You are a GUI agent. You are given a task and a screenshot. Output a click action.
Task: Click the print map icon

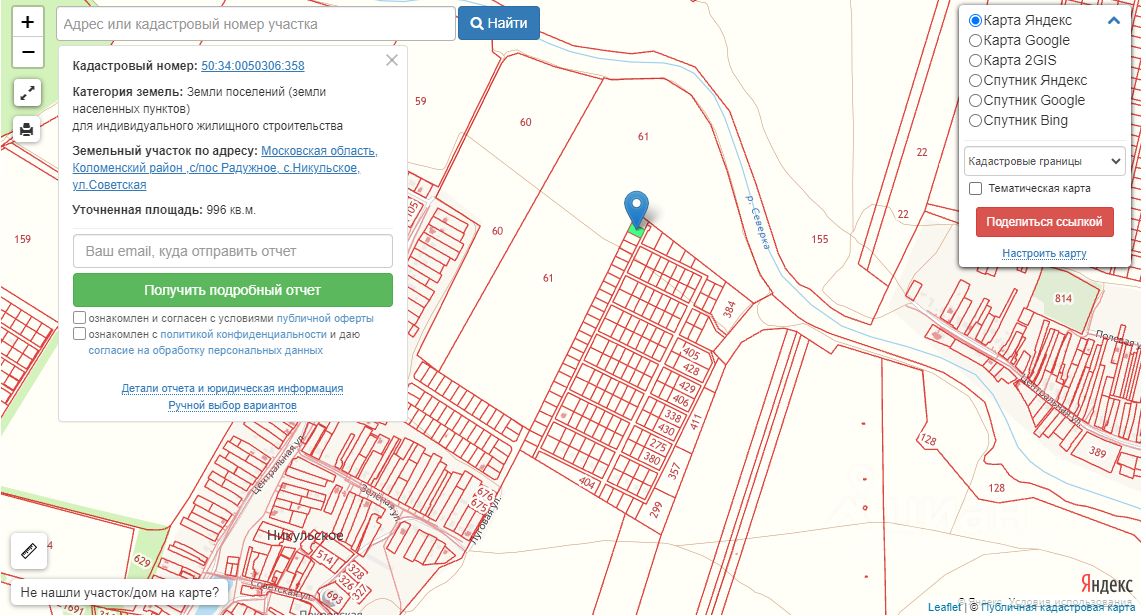point(27,128)
